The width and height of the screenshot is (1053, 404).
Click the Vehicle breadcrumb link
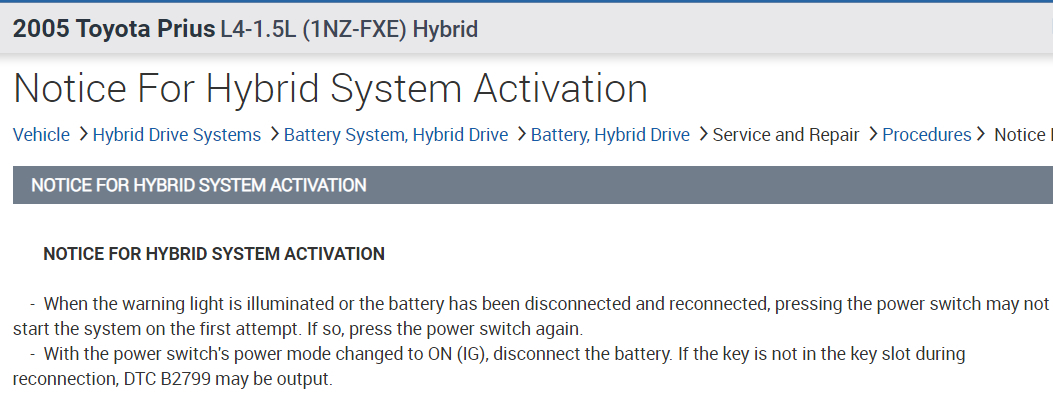pos(41,135)
